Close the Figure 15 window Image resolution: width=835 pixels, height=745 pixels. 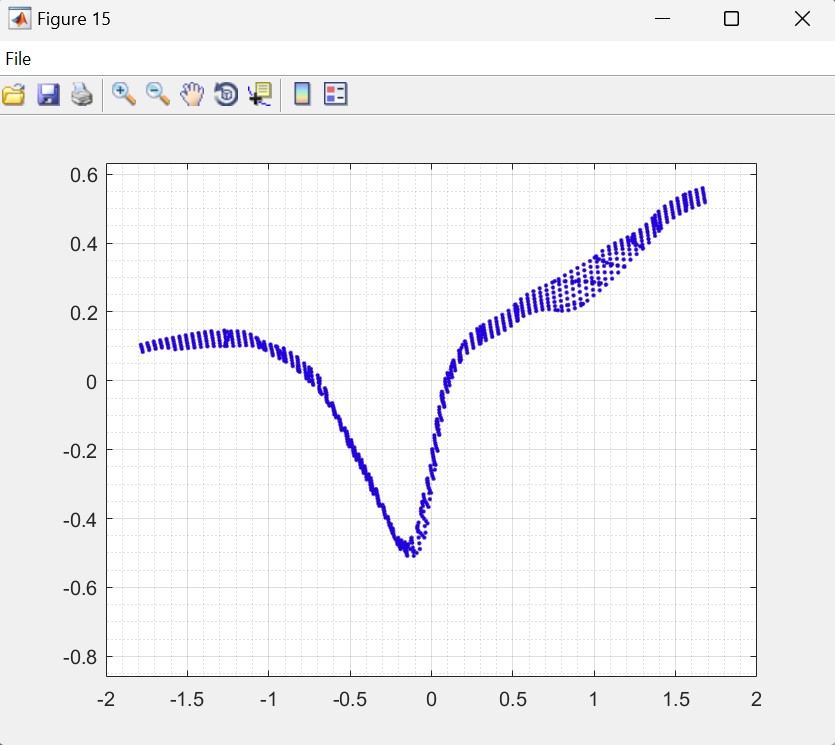coord(802,19)
